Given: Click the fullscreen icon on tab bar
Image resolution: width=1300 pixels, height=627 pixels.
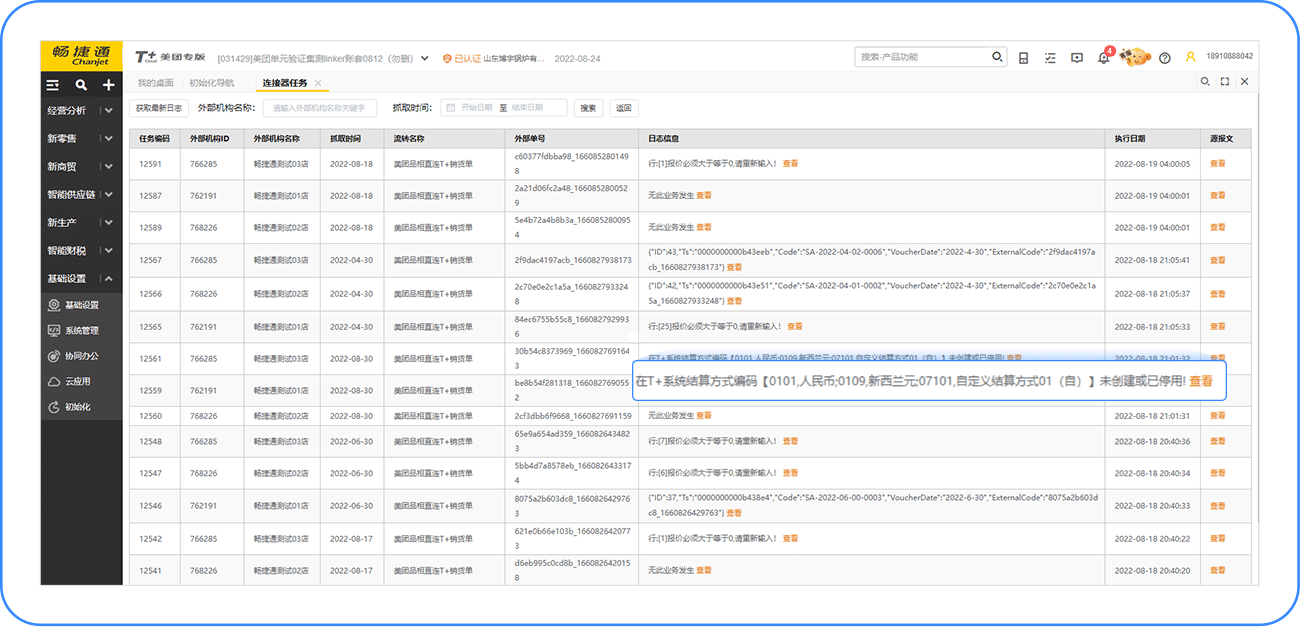Looking at the screenshot, I should click(1225, 82).
